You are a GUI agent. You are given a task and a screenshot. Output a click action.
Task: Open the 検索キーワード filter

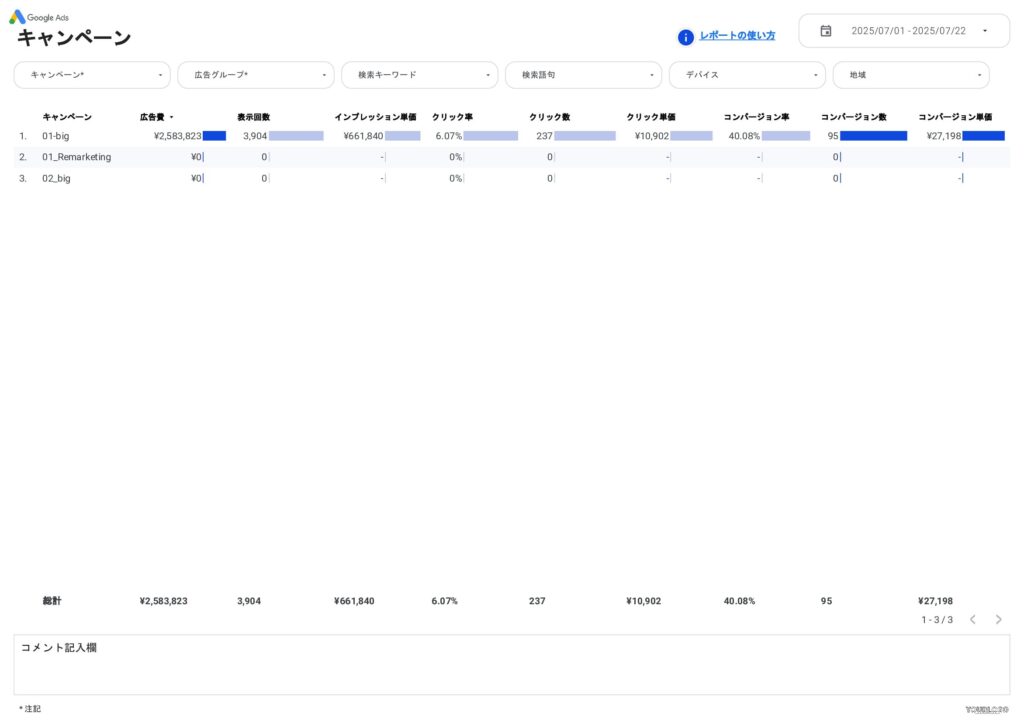tap(419, 74)
